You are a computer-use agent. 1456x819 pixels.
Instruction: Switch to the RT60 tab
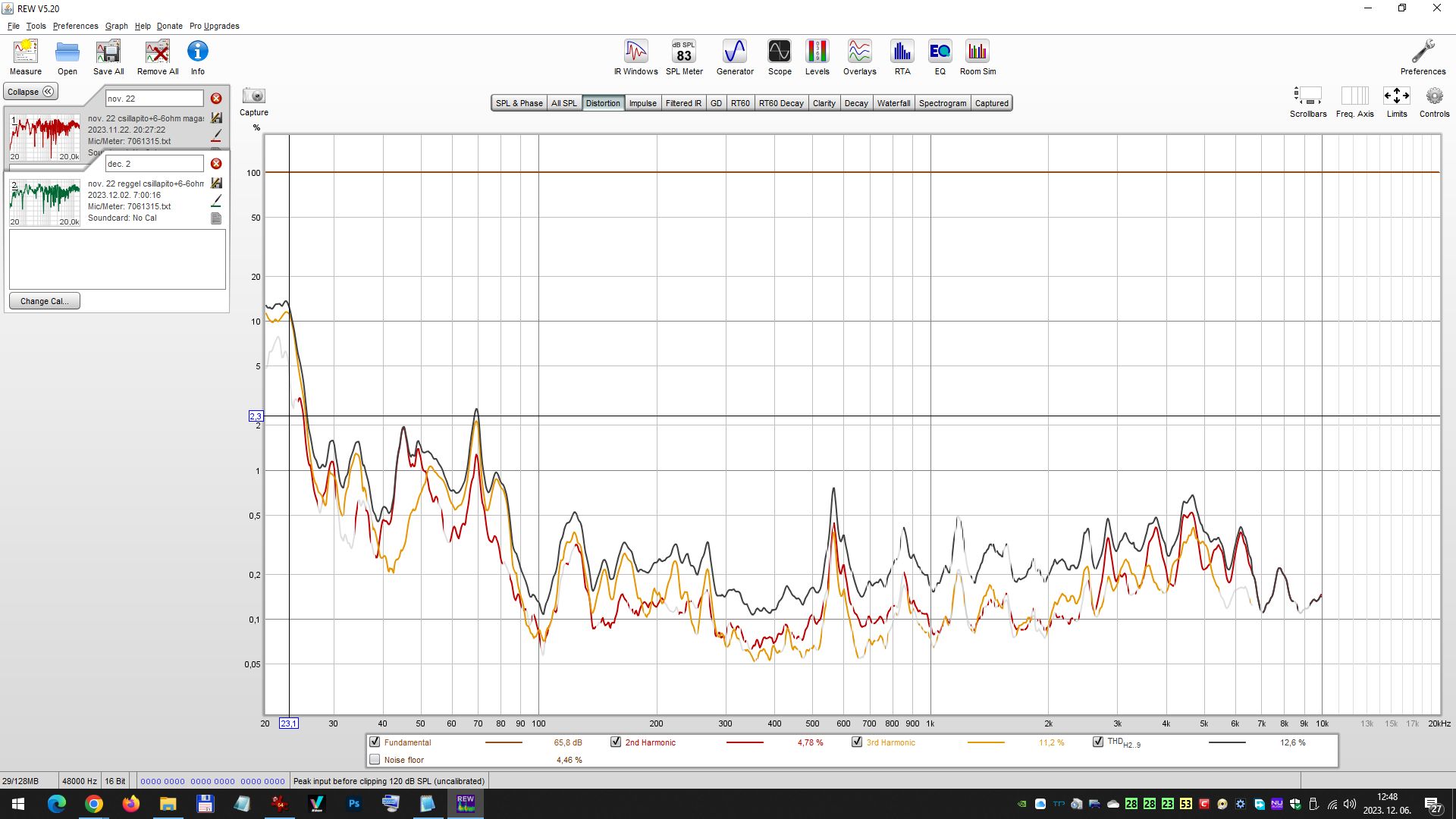click(740, 103)
